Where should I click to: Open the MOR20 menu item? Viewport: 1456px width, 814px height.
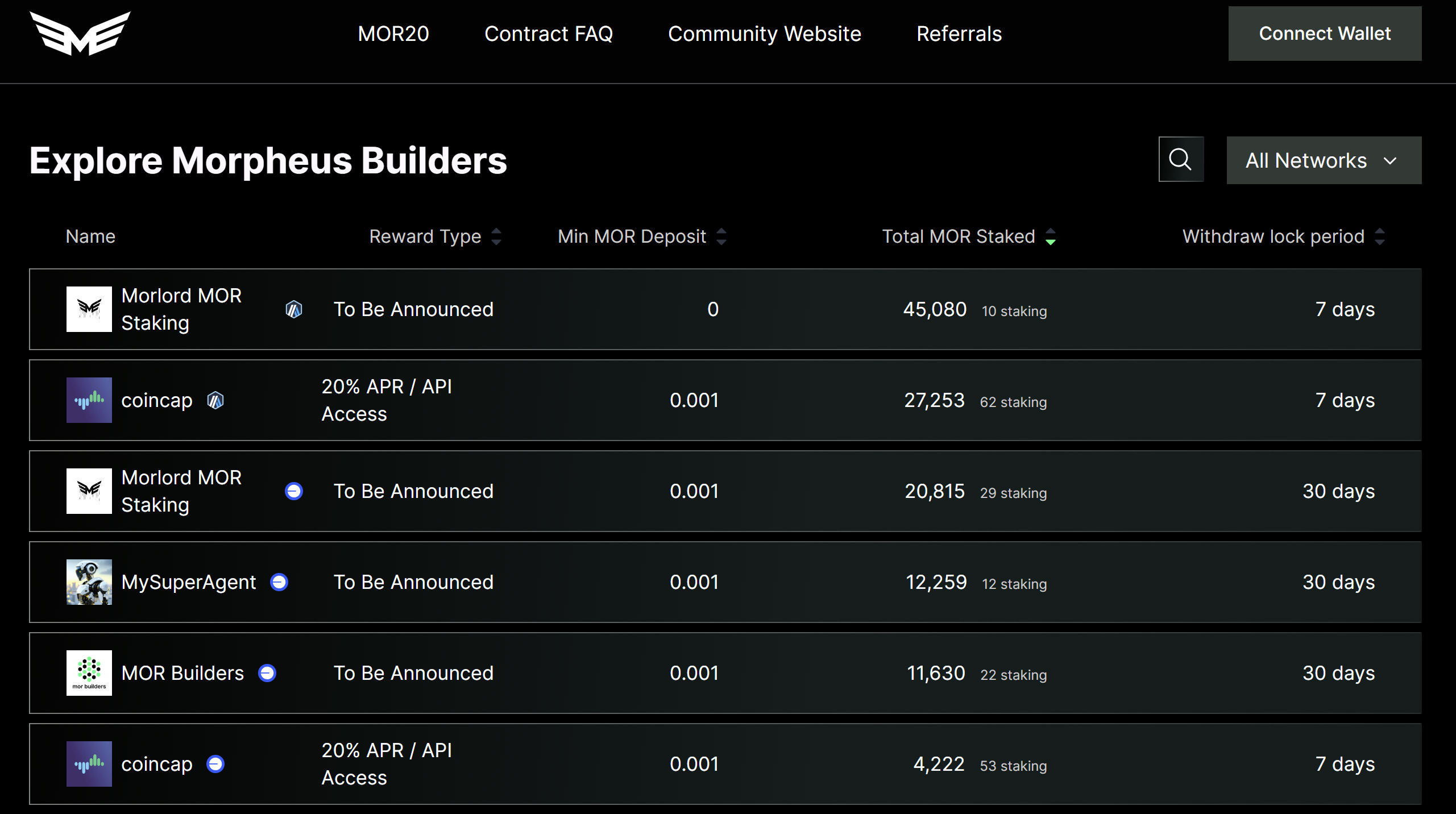393,34
